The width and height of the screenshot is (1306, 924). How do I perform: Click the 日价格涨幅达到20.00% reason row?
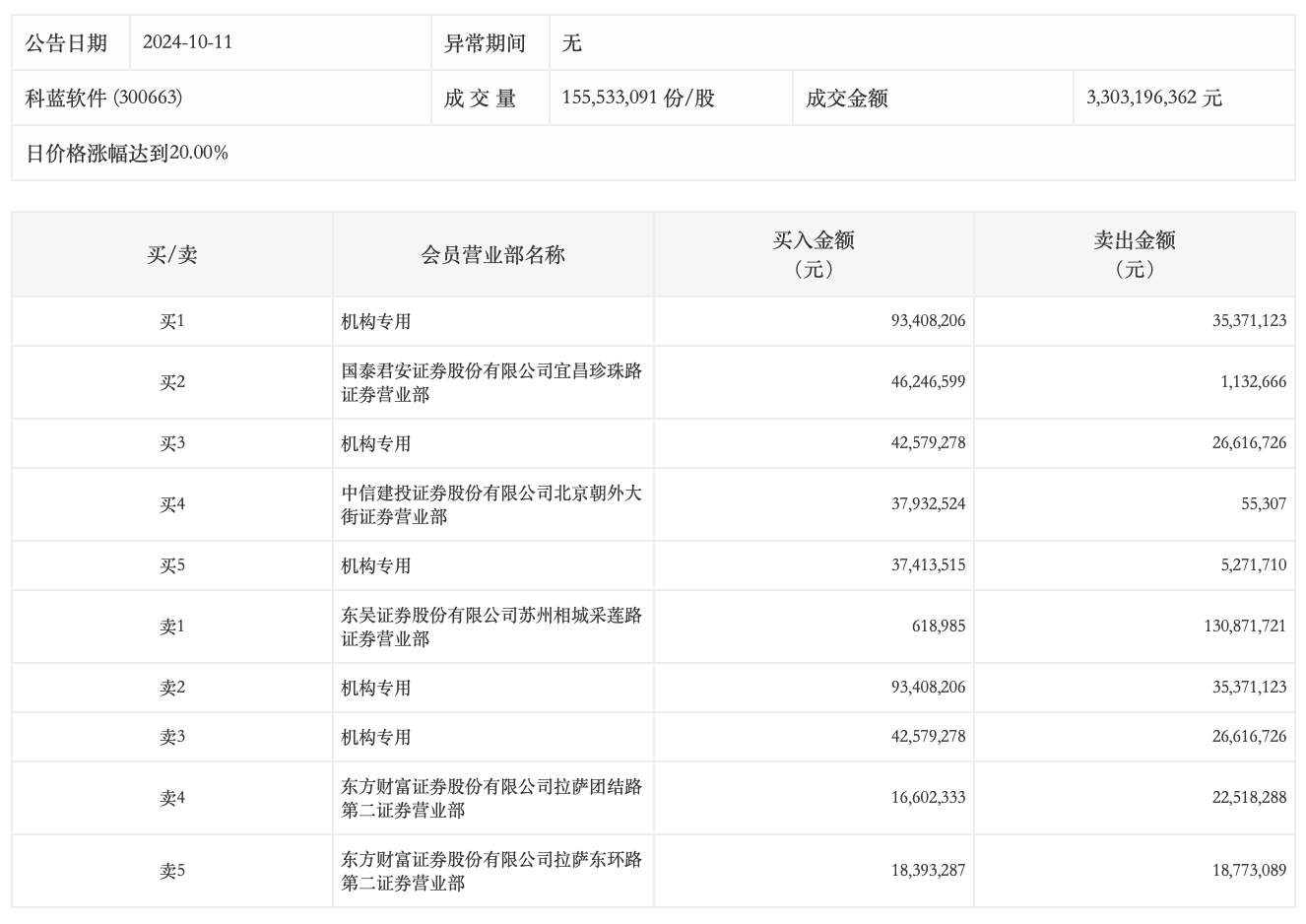click(x=127, y=153)
